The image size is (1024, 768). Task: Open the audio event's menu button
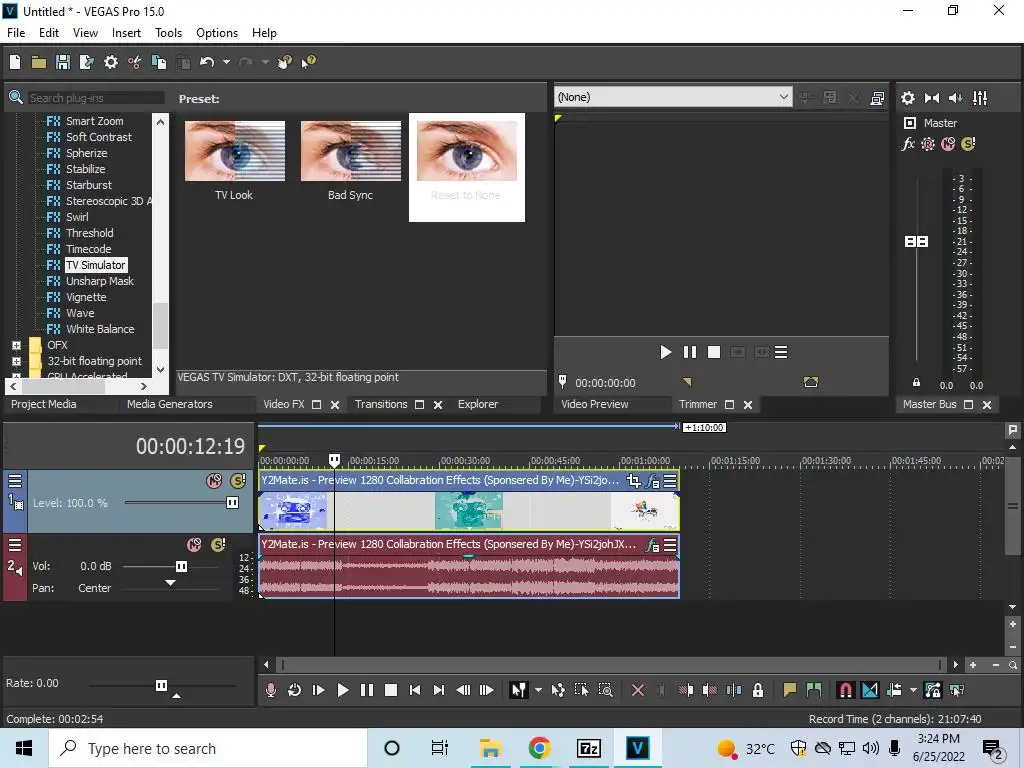click(670, 545)
